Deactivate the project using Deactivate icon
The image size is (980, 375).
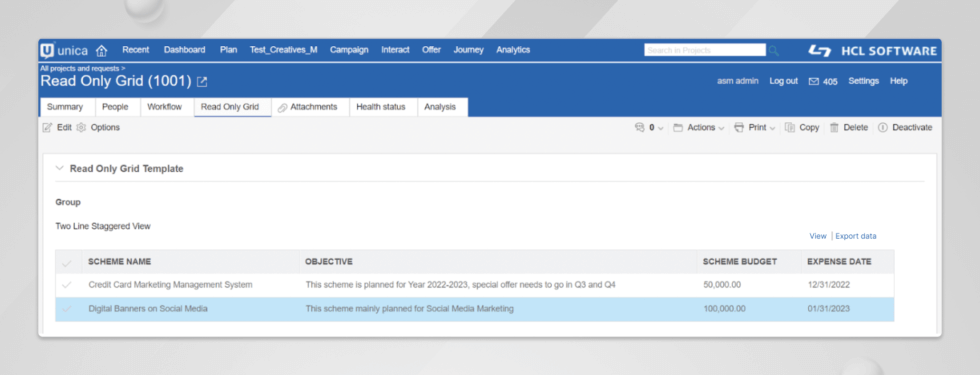pos(882,128)
